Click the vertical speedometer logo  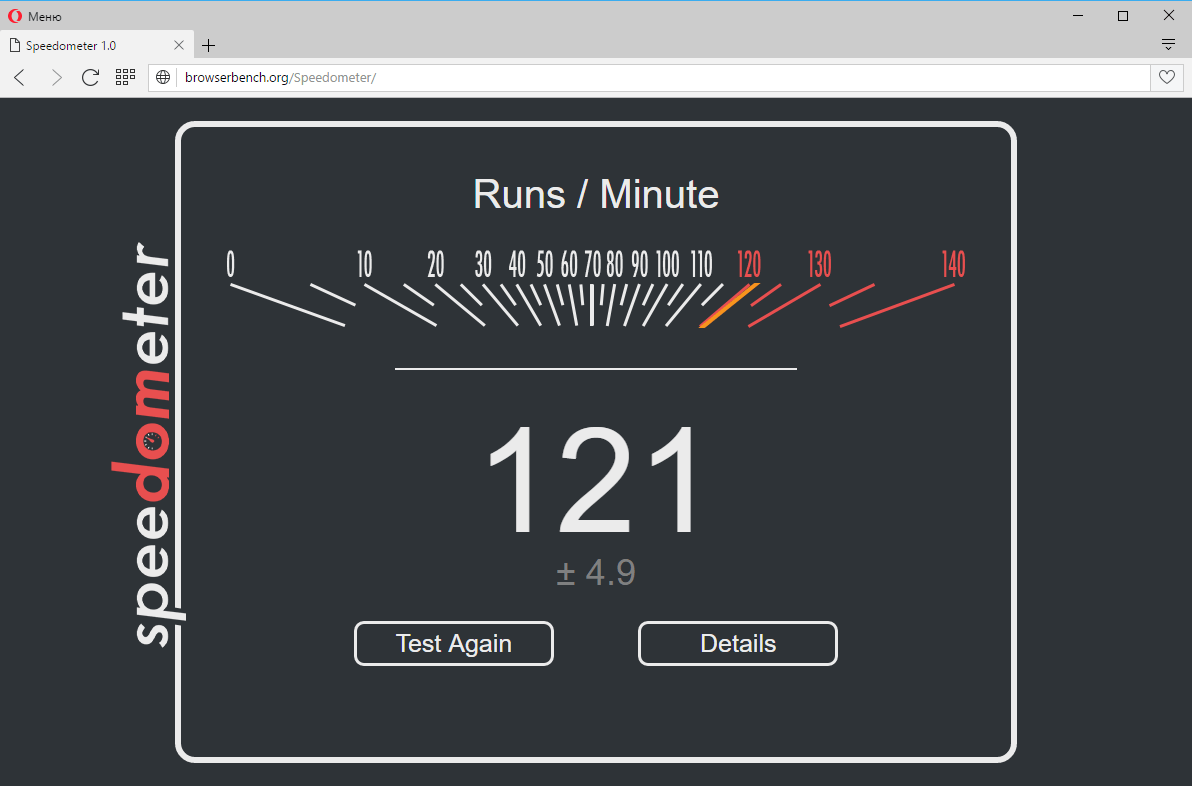click(x=151, y=444)
